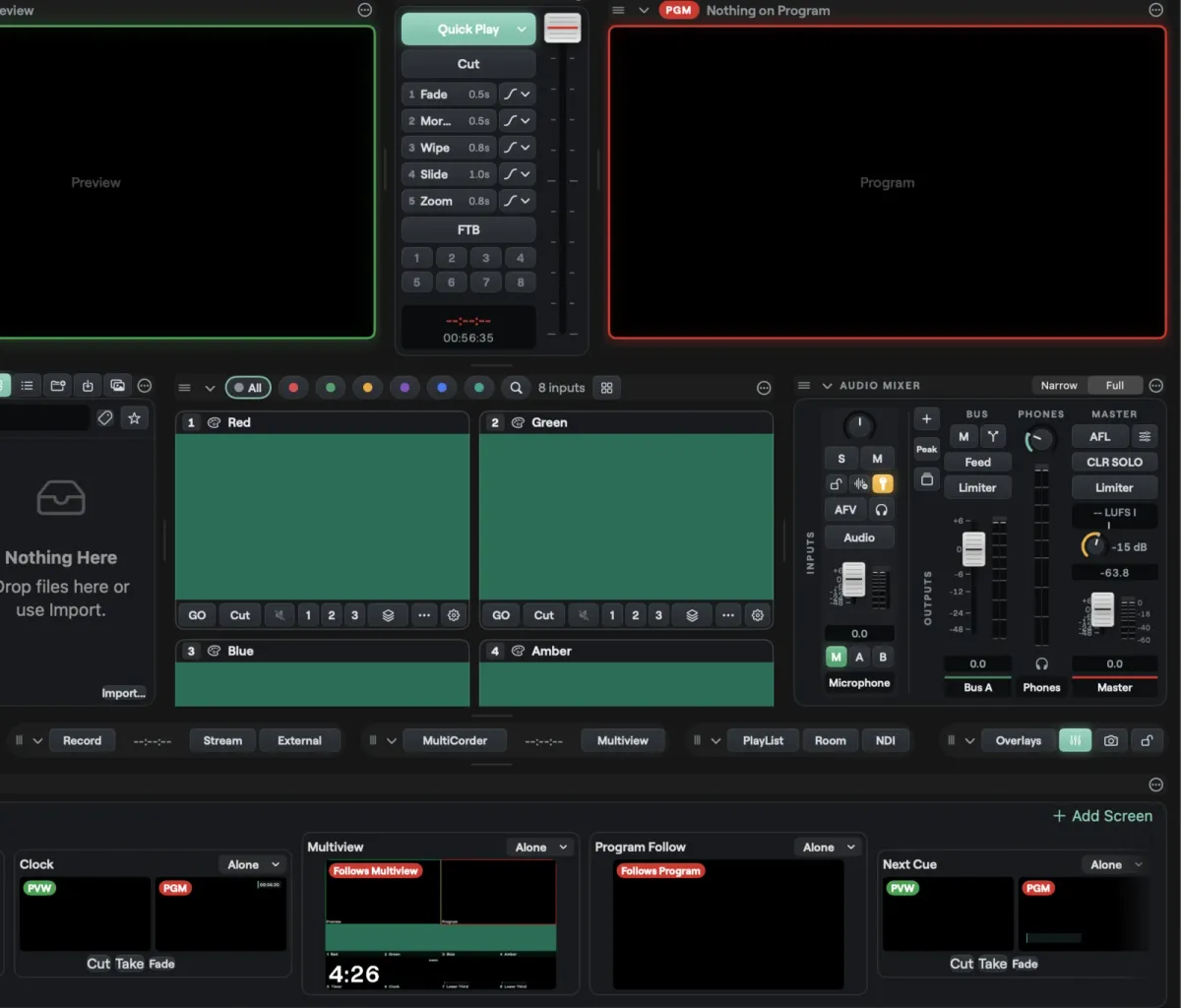
Task: Open the search inputs magnifier icon
Action: pyautogui.click(x=516, y=388)
